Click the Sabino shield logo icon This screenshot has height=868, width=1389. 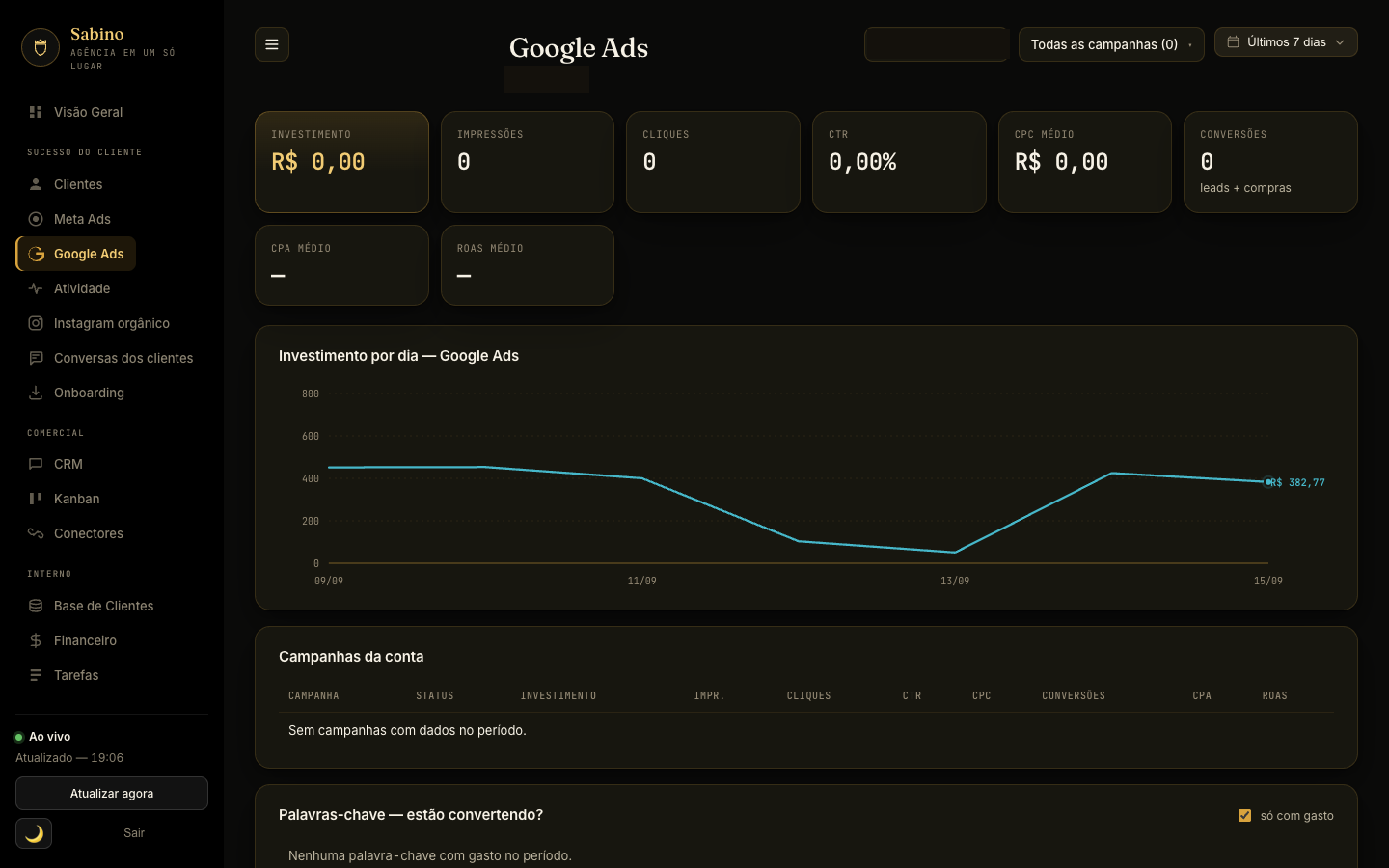point(41,47)
